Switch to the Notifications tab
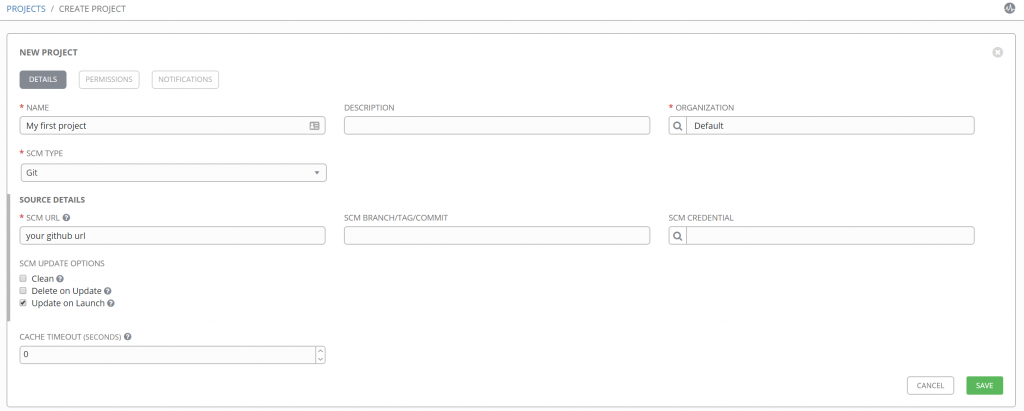 [x=185, y=79]
